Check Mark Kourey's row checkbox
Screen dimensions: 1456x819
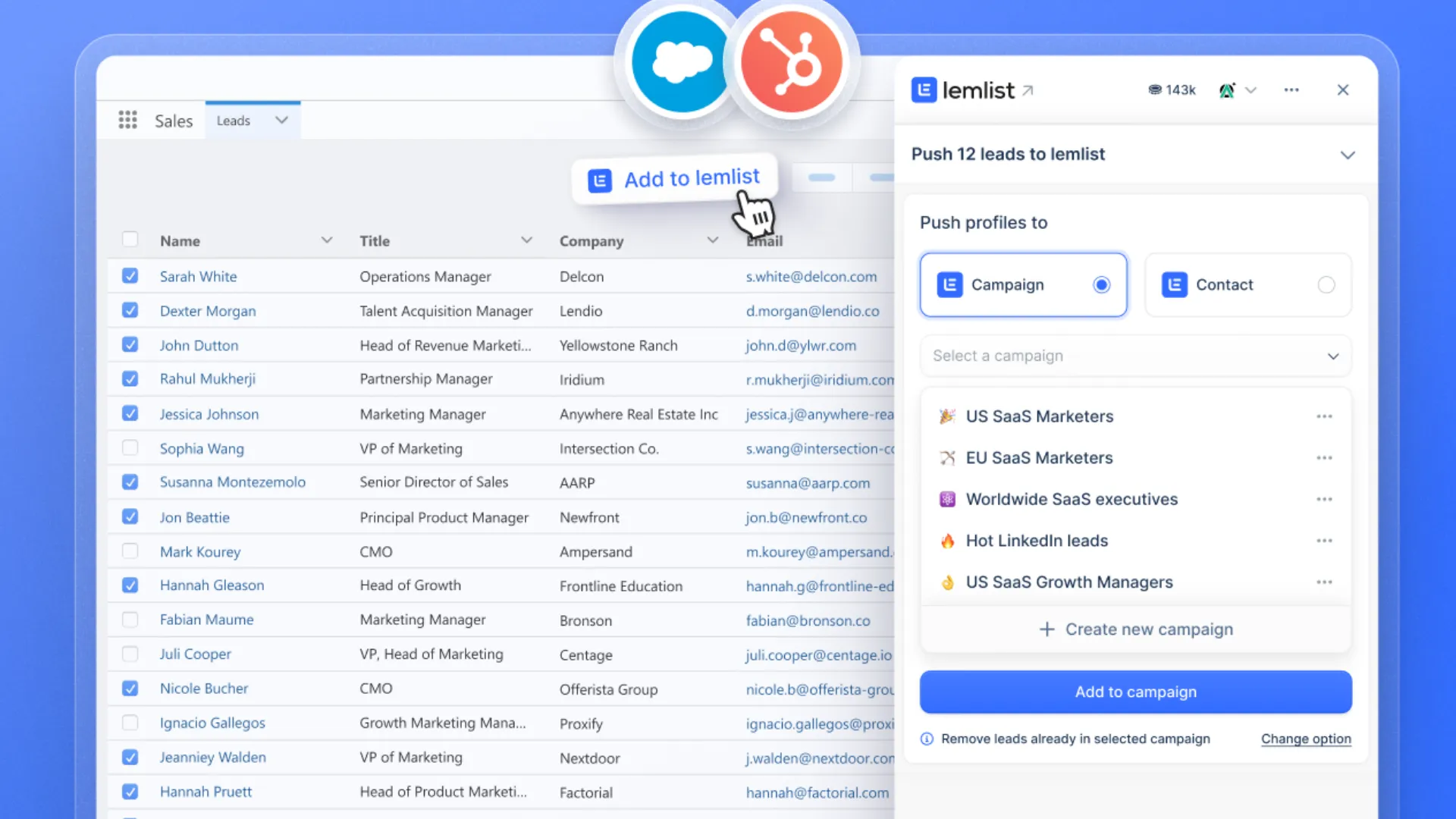point(130,551)
